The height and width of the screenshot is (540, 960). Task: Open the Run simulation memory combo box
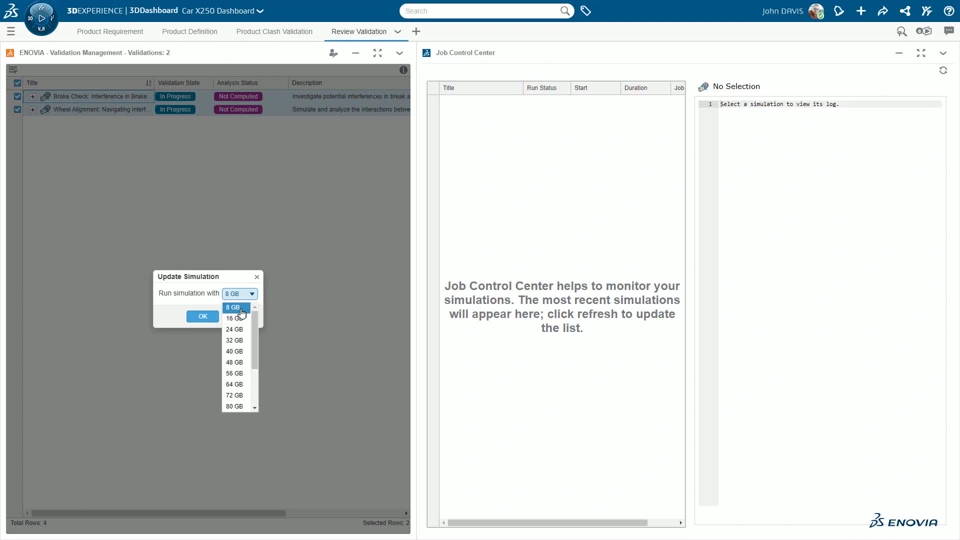coord(239,294)
